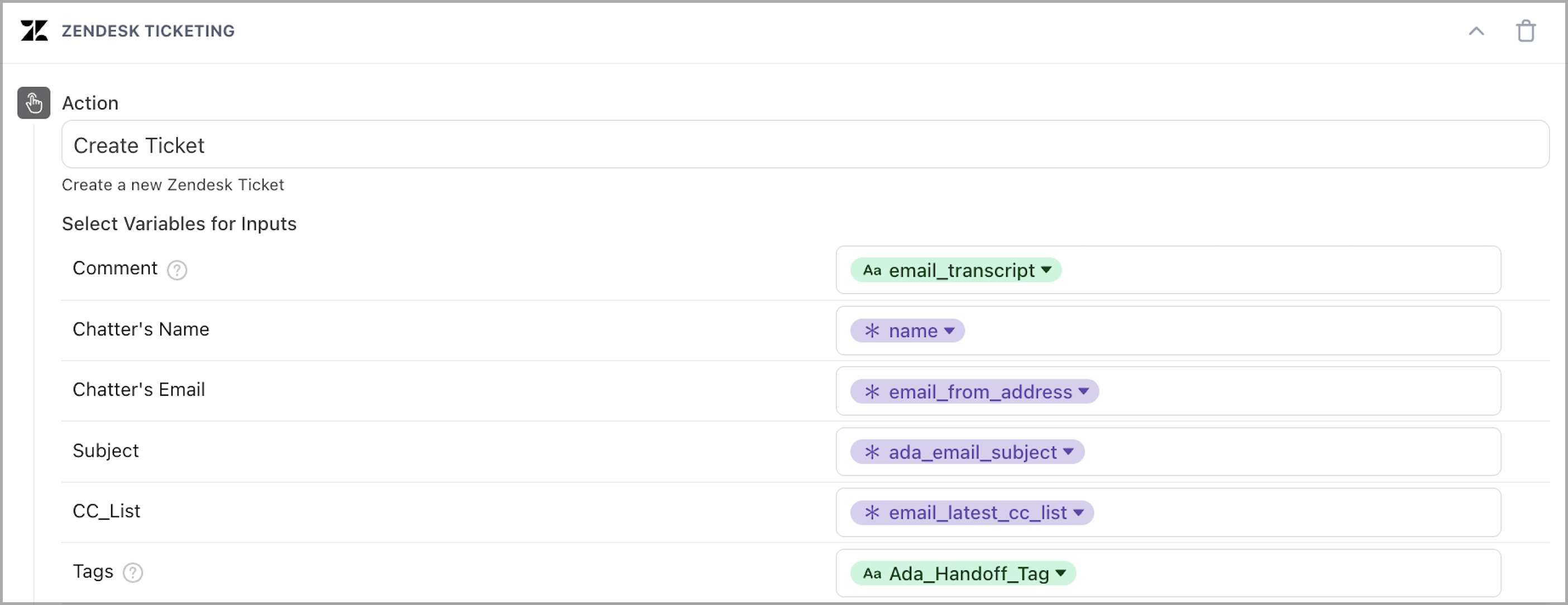Click the asterisk icon on name variable
This screenshot has height=605, width=1568.
872,330
